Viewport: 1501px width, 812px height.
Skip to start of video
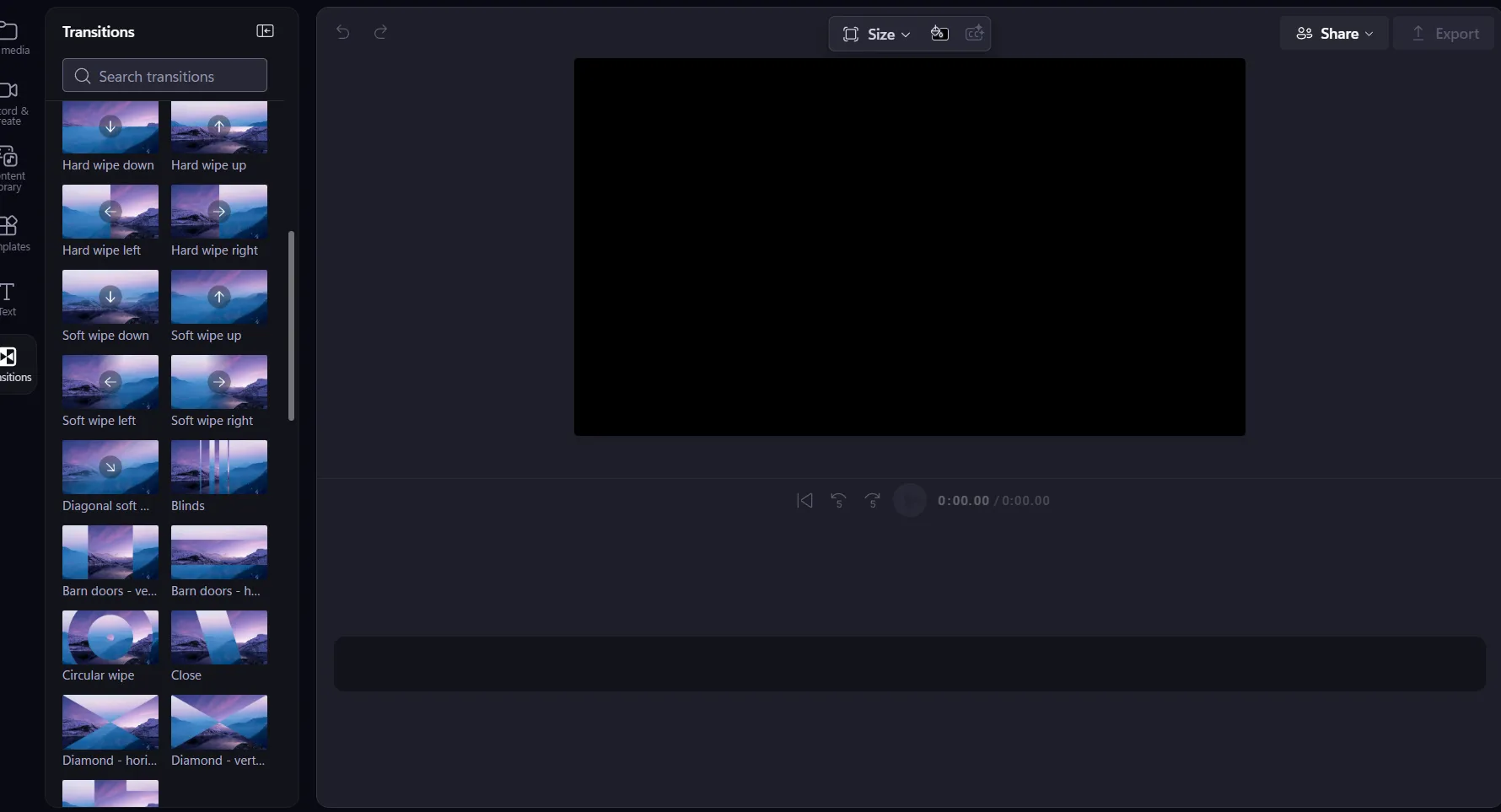pyautogui.click(x=804, y=501)
